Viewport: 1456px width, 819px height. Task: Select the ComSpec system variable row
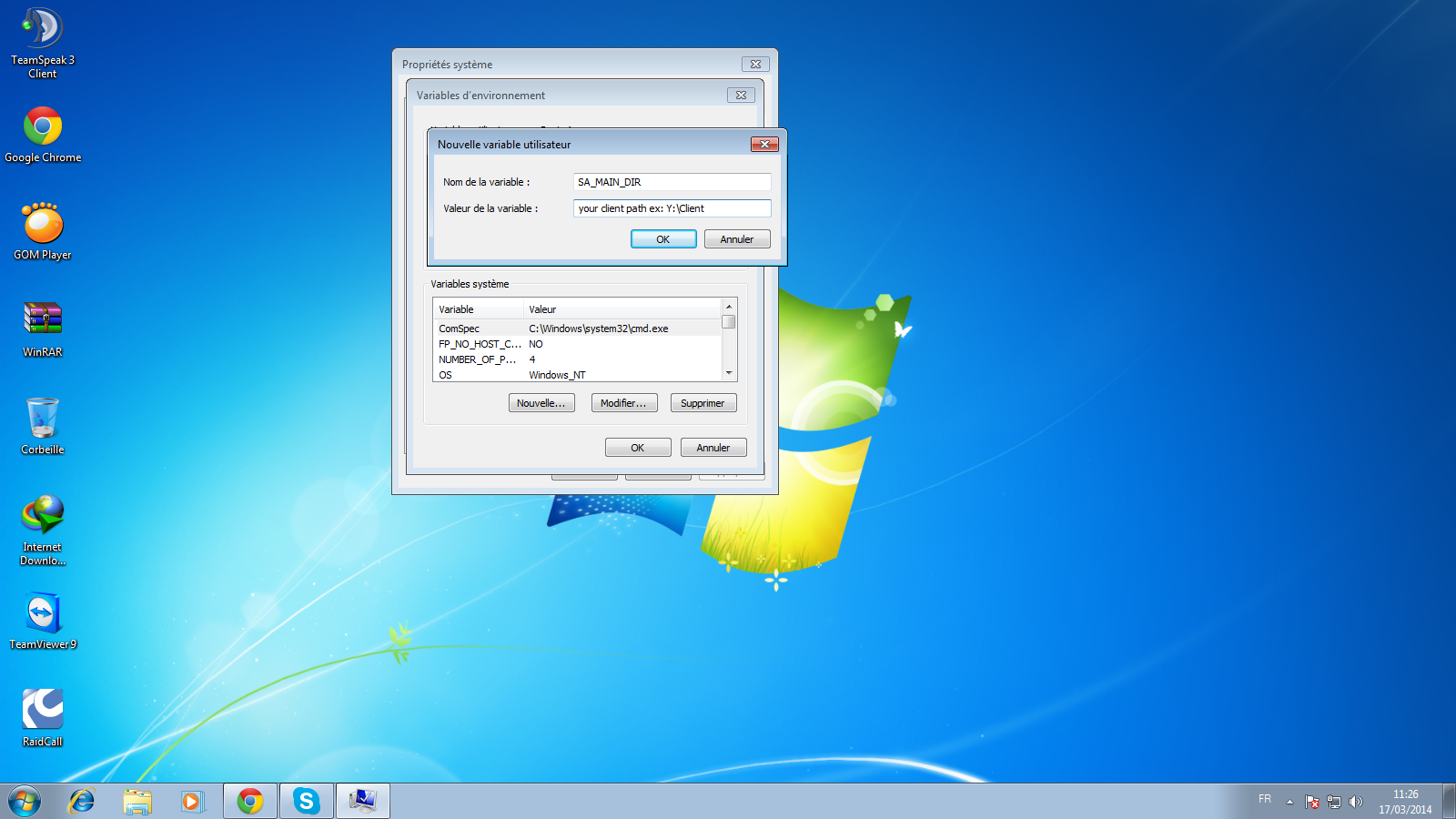577,329
